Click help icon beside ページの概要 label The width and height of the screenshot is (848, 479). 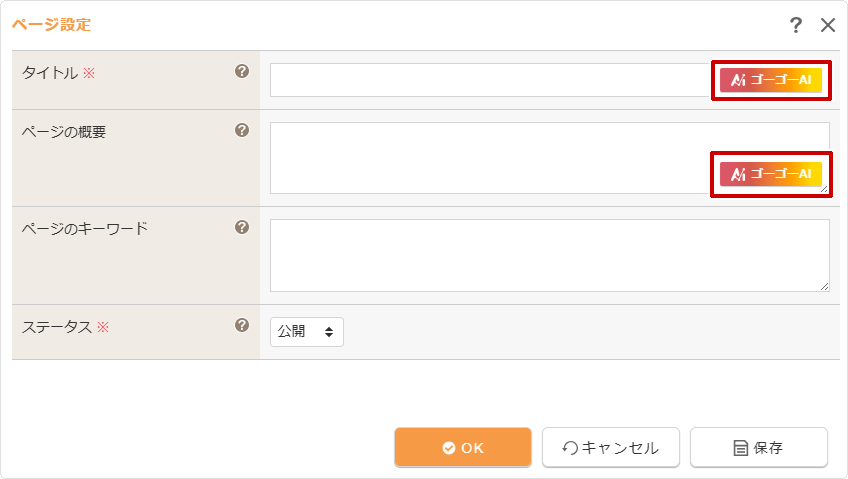point(242,131)
